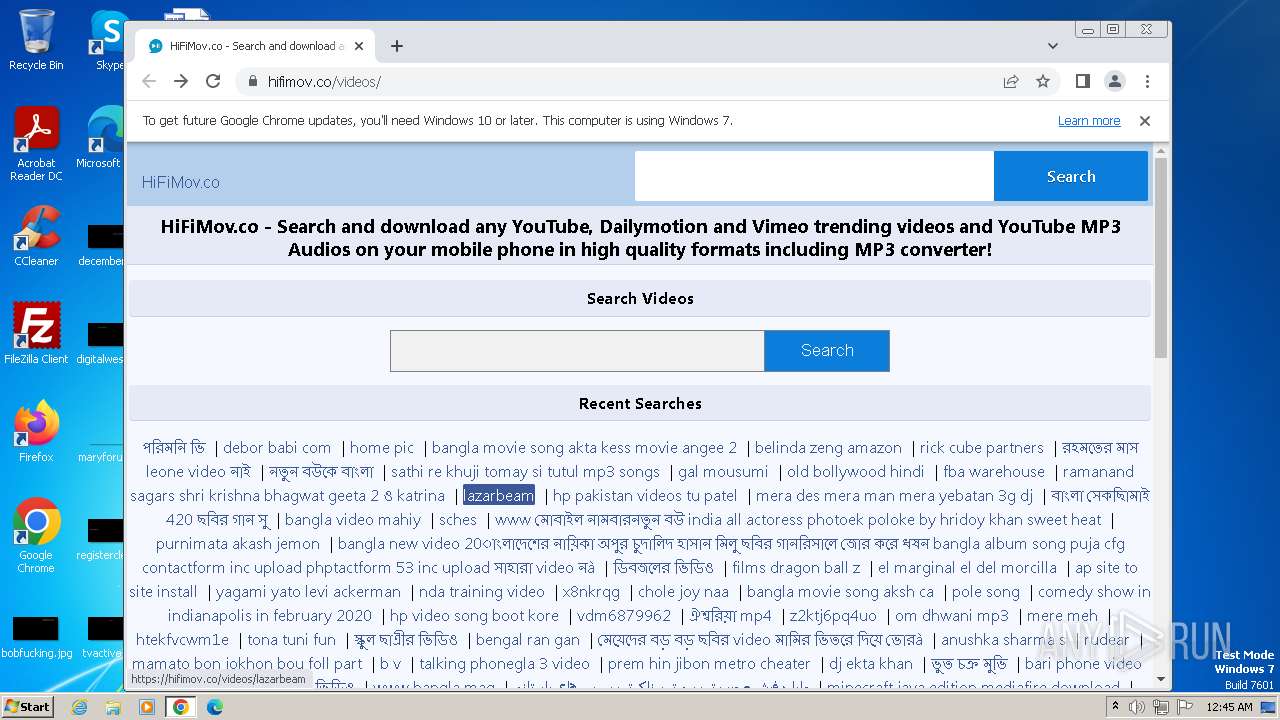Open Microsoft Edge from the taskbar
1280x720 pixels.
215,707
